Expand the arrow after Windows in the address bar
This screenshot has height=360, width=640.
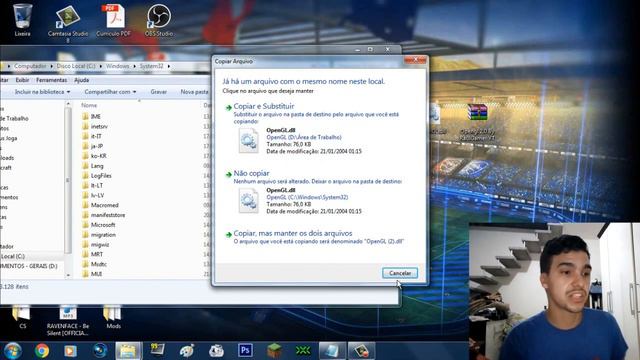(135, 66)
